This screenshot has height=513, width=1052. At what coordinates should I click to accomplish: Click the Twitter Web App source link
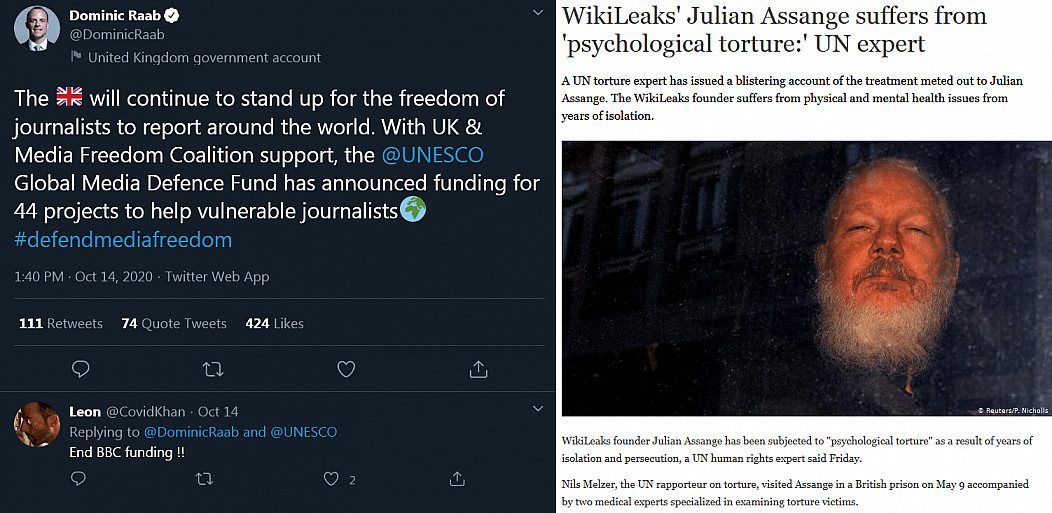(x=217, y=276)
